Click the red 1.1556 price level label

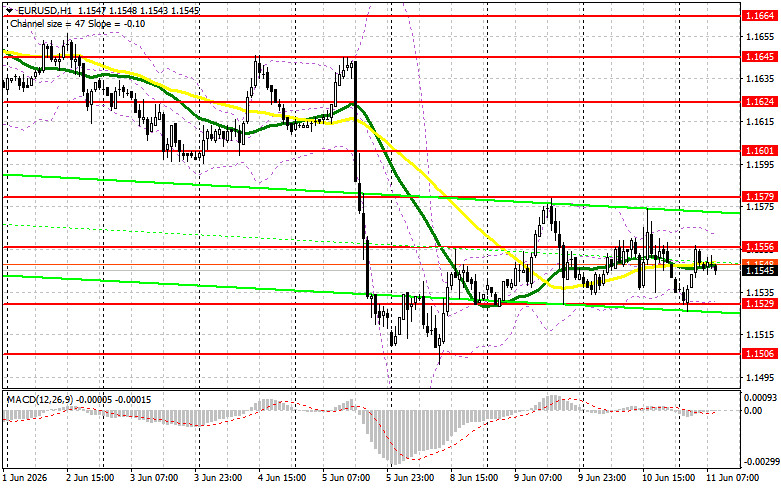pos(760,247)
